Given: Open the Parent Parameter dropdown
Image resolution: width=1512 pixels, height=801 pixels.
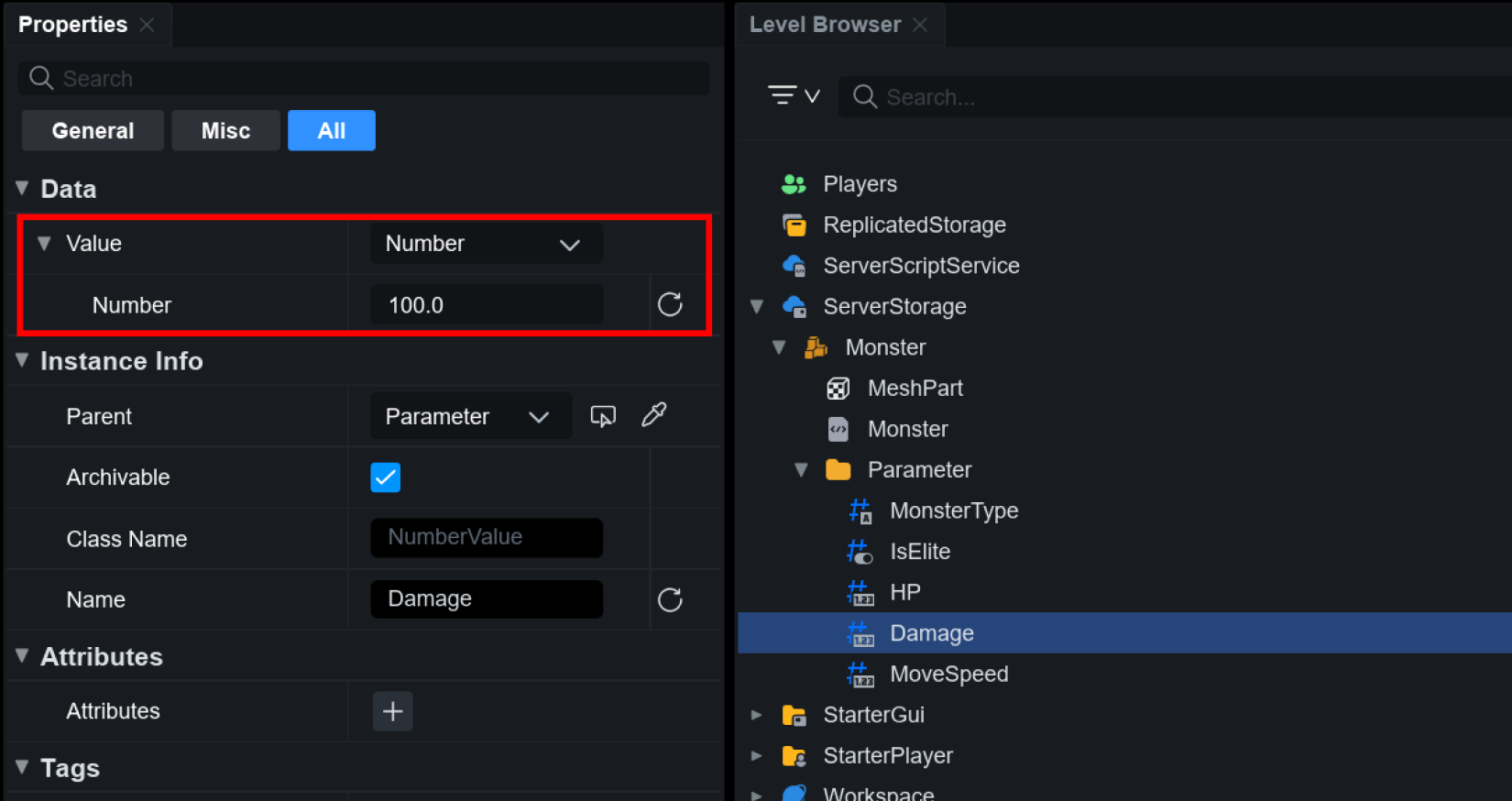Looking at the screenshot, I should pyautogui.click(x=470, y=416).
